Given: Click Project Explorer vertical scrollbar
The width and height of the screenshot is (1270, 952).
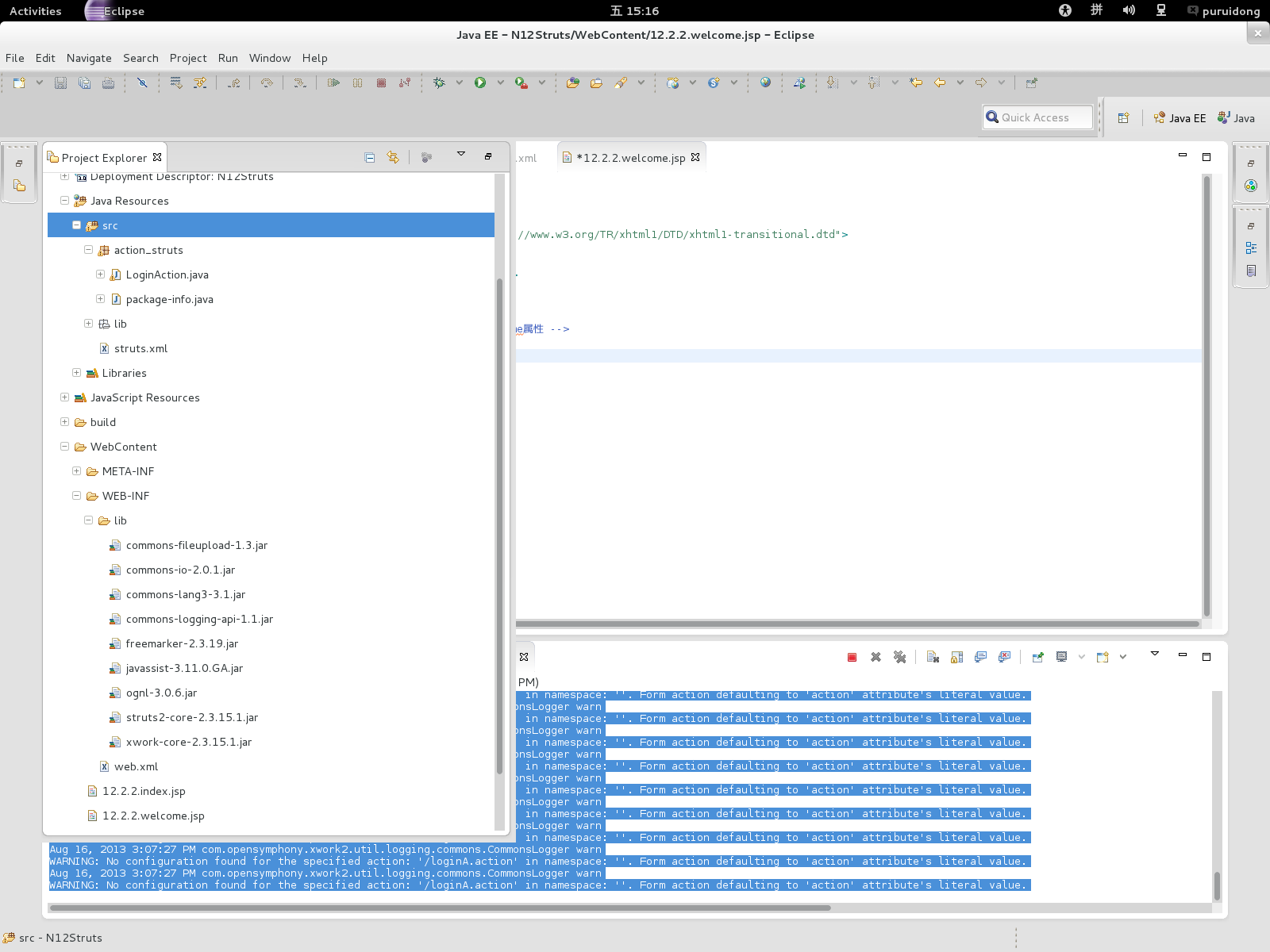Looking at the screenshot, I should coord(499,525).
